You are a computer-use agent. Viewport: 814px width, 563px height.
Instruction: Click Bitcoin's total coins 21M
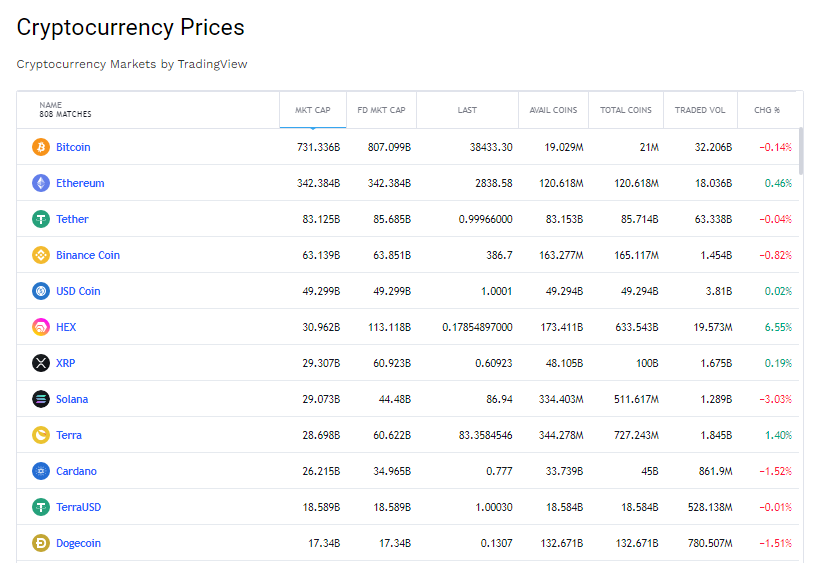pyautogui.click(x=649, y=147)
